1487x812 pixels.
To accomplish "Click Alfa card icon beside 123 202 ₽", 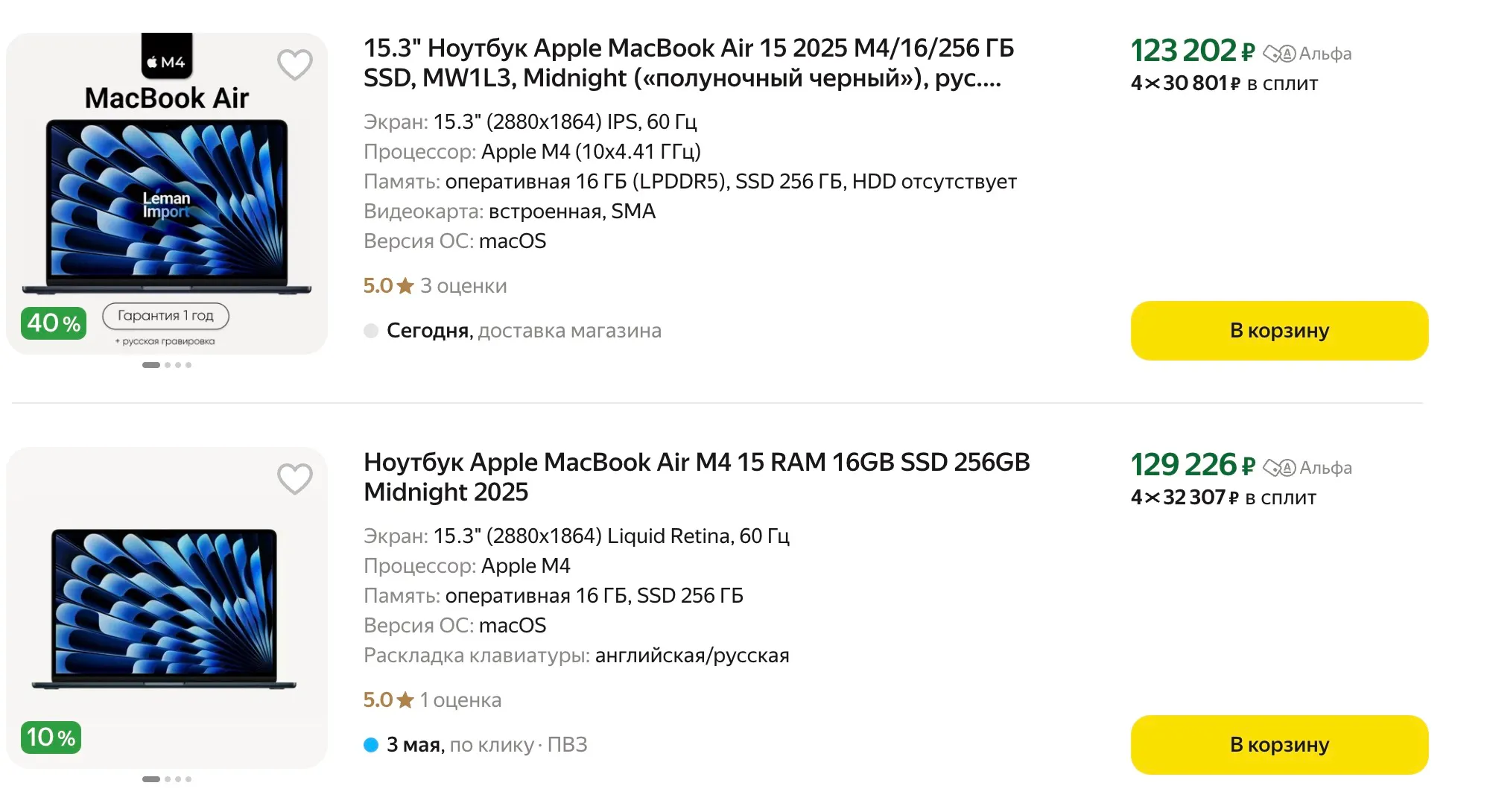I will (x=1279, y=54).
